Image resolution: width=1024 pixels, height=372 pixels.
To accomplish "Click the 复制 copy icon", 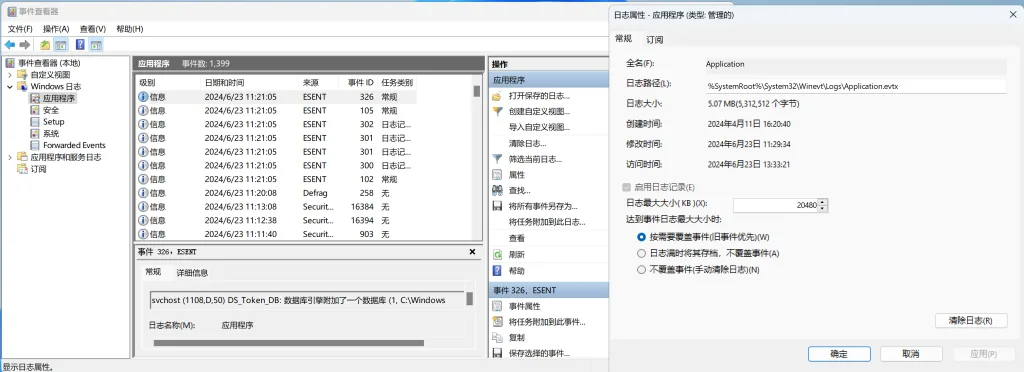I will pos(497,337).
